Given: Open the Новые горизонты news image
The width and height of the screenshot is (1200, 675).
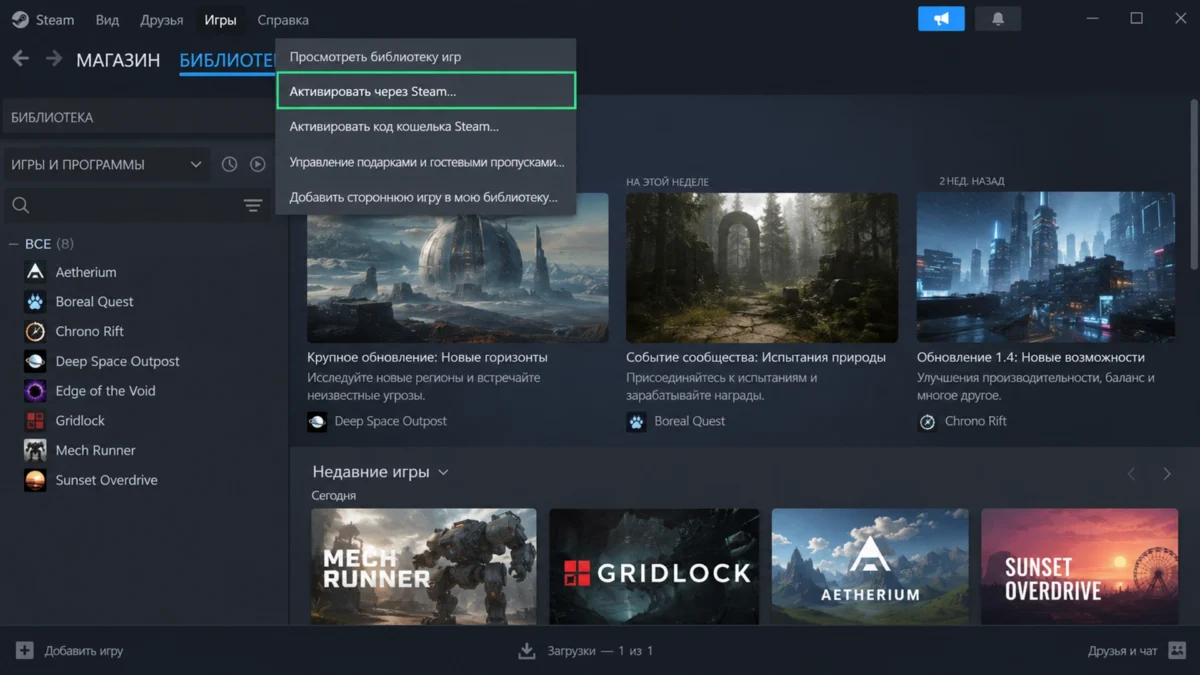Looking at the screenshot, I should coord(458,268).
